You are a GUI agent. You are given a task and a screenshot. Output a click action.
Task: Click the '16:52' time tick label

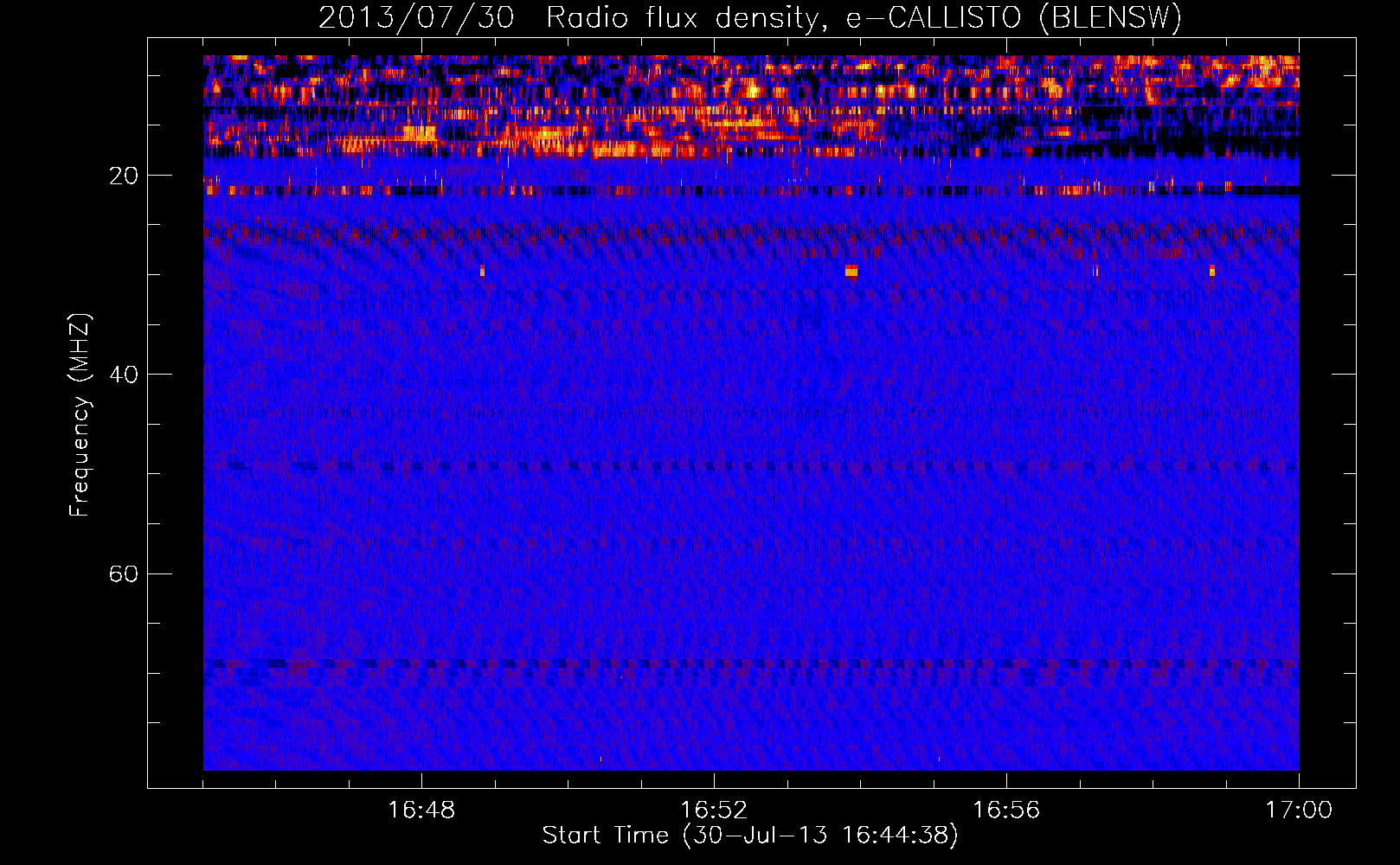click(714, 811)
